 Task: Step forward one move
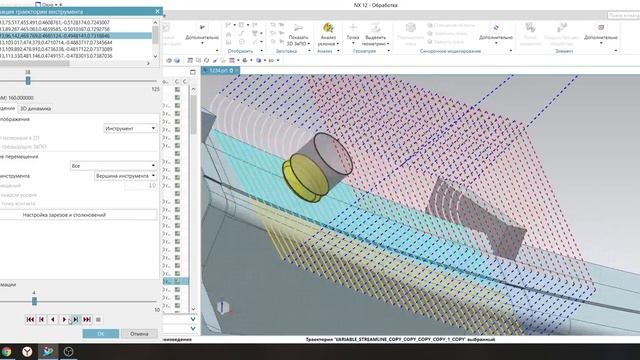coord(76,320)
